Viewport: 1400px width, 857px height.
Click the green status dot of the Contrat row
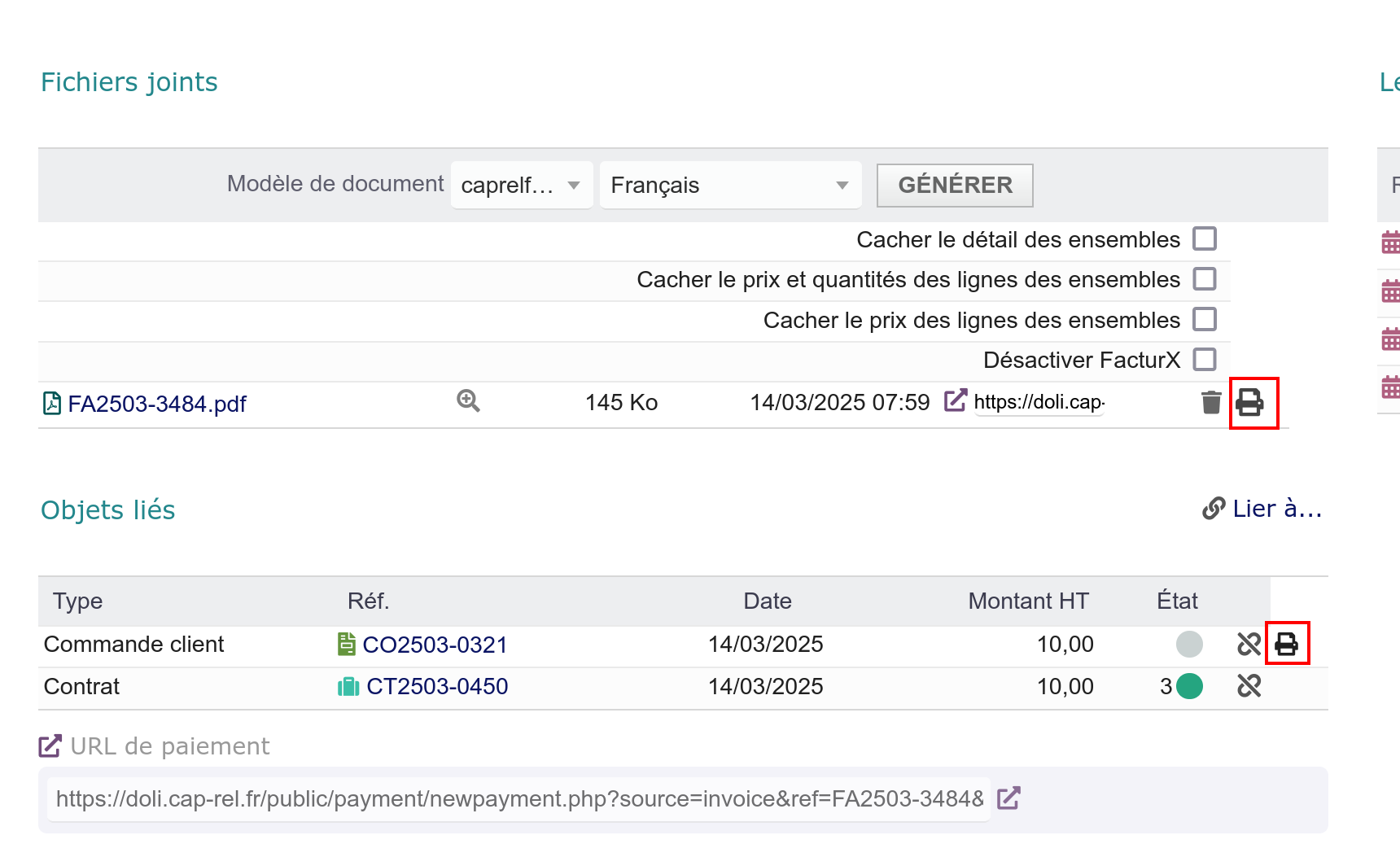click(1189, 686)
